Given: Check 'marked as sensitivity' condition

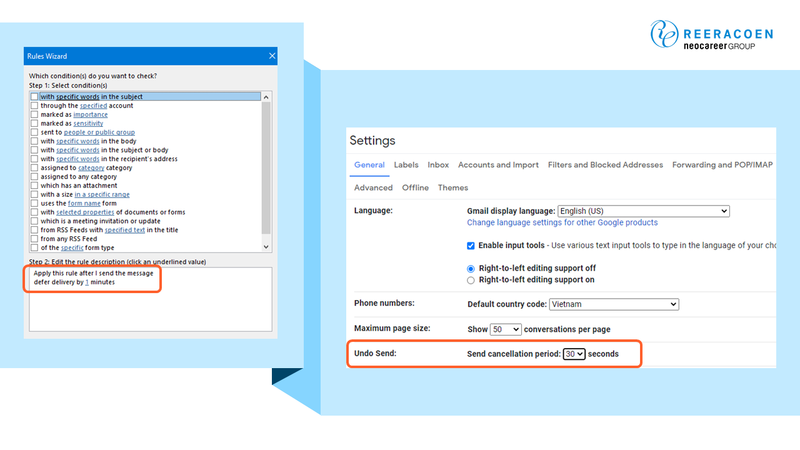Looking at the screenshot, I should point(34,123).
